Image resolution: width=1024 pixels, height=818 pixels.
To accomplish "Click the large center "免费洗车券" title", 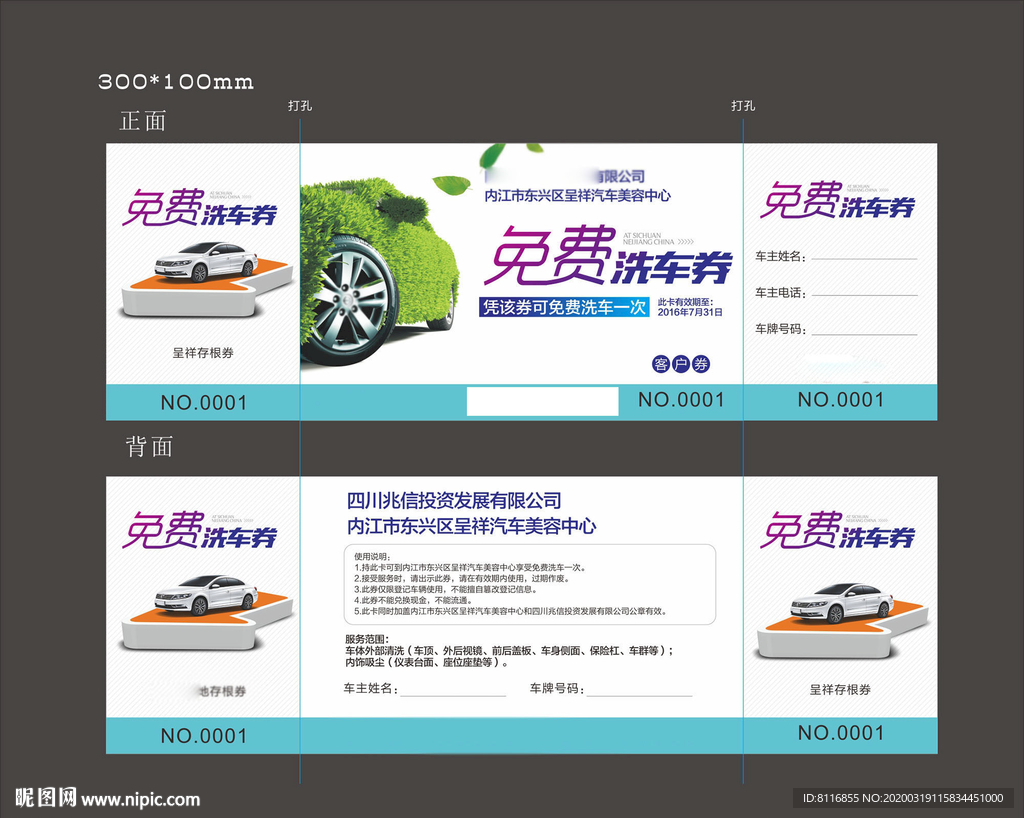I will point(607,257).
